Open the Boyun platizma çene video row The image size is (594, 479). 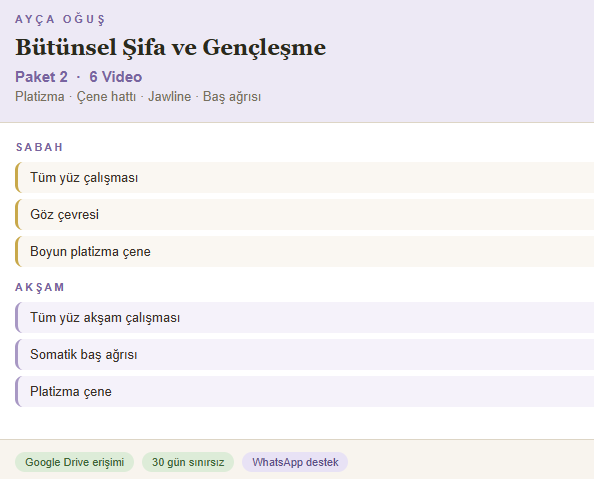305,252
